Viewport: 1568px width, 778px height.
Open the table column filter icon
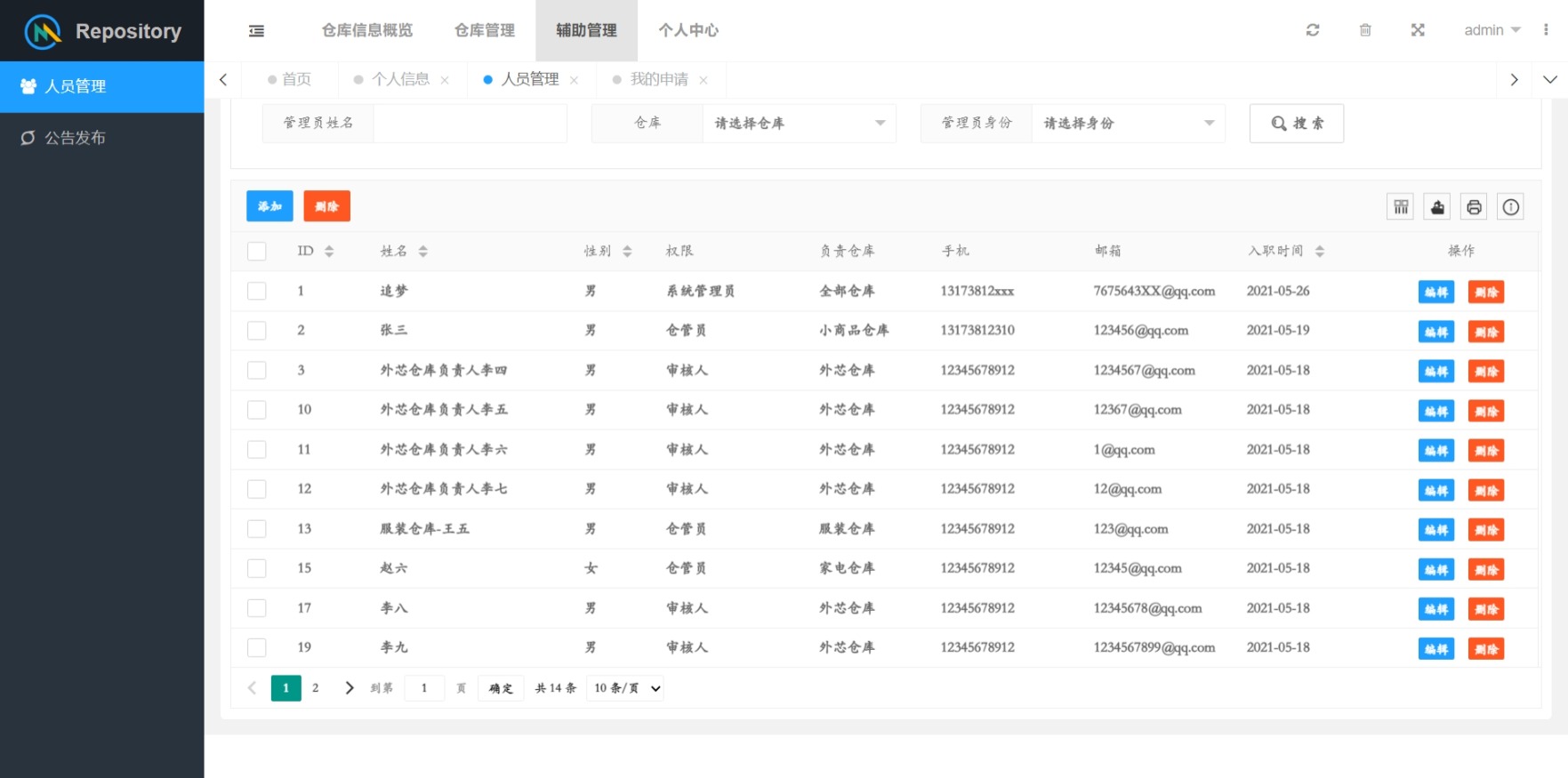(1401, 207)
